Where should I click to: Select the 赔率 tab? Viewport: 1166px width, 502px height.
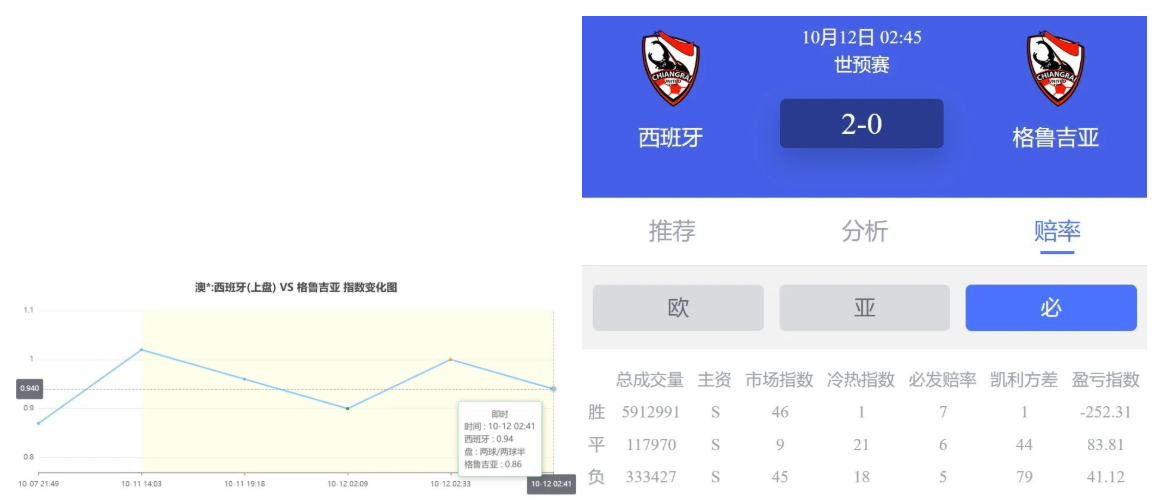click(x=1056, y=231)
